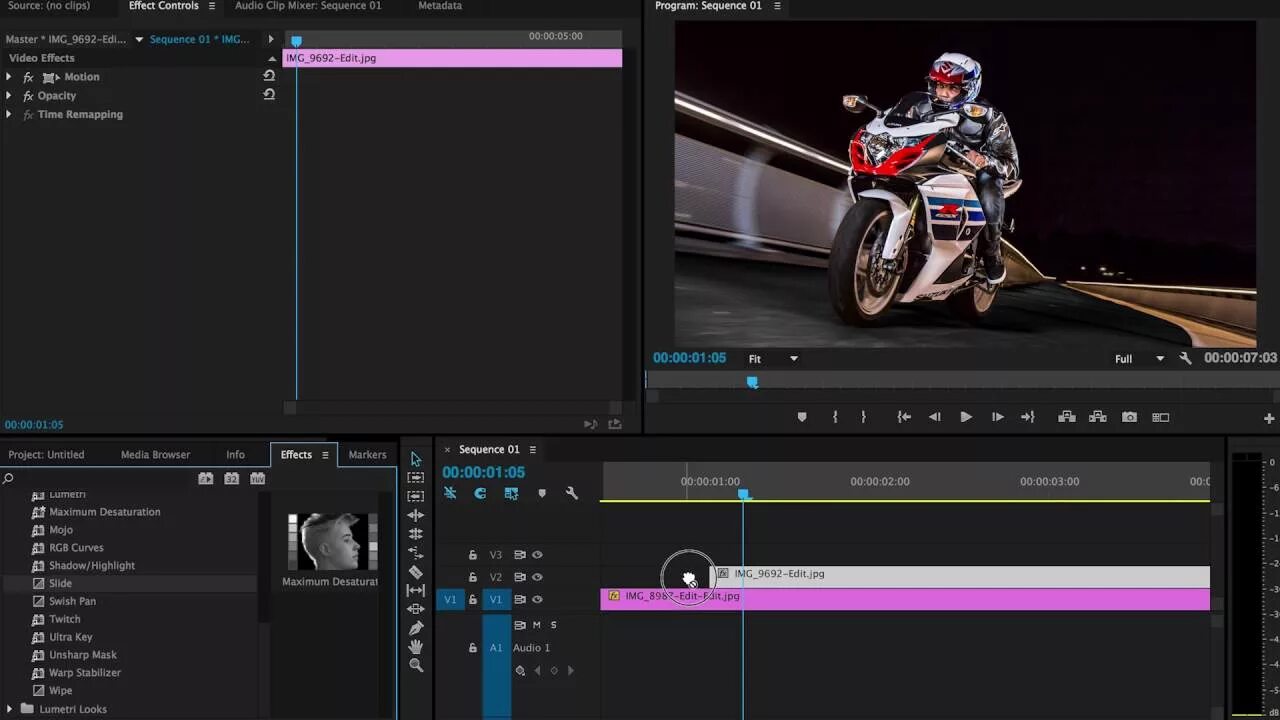Image resolution: width=1280 pixels, height=720 pixels.
Task: Toggle the lock on track V3
Action: pos(473,555)
